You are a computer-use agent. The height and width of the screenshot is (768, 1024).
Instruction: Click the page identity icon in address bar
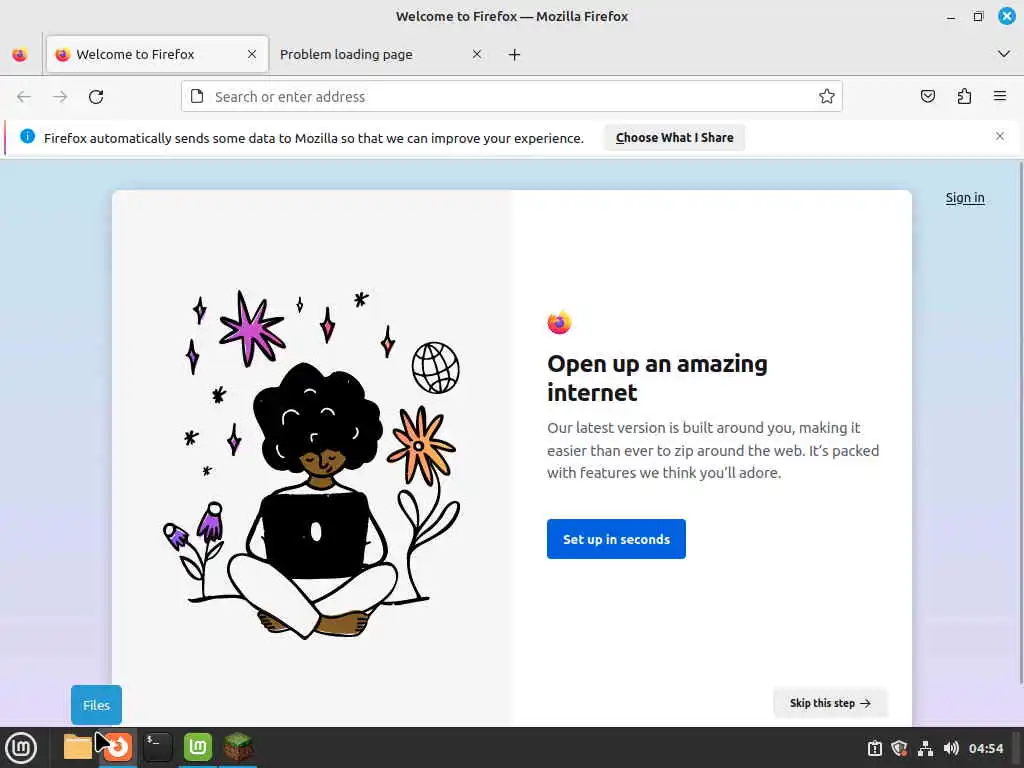(197, 97)
